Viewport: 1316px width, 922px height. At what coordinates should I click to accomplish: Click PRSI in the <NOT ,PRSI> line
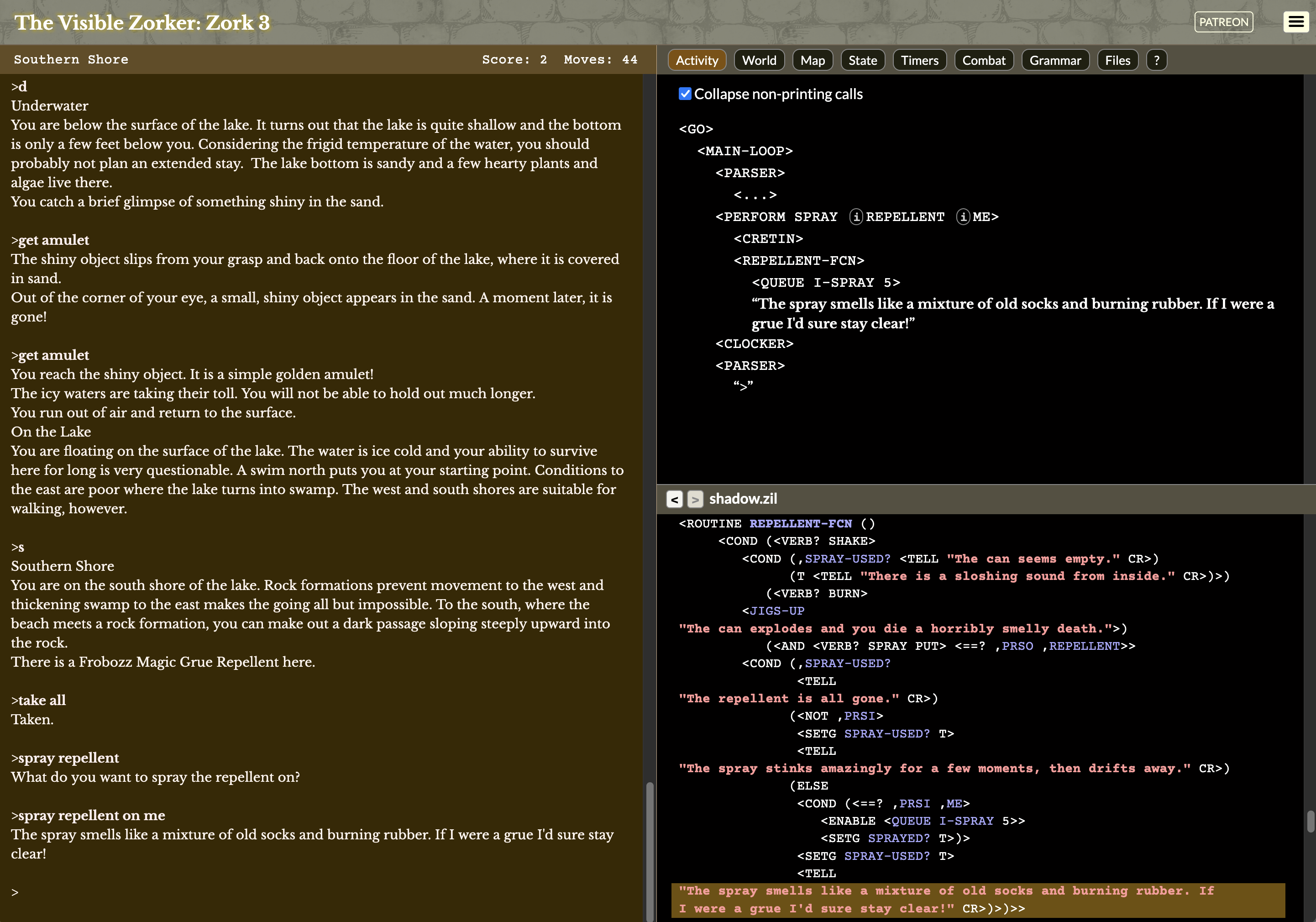pyautogui.click(x=860, y=716)
